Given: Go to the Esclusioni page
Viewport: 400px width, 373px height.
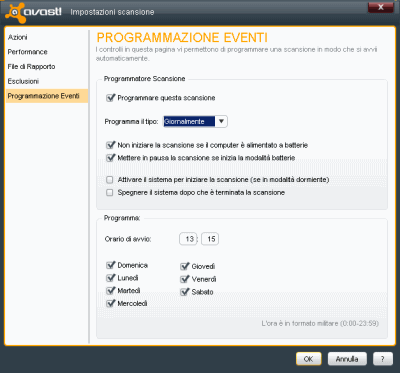Looking at the screenshot, I should pyautogui.click(x=23, y=81).
